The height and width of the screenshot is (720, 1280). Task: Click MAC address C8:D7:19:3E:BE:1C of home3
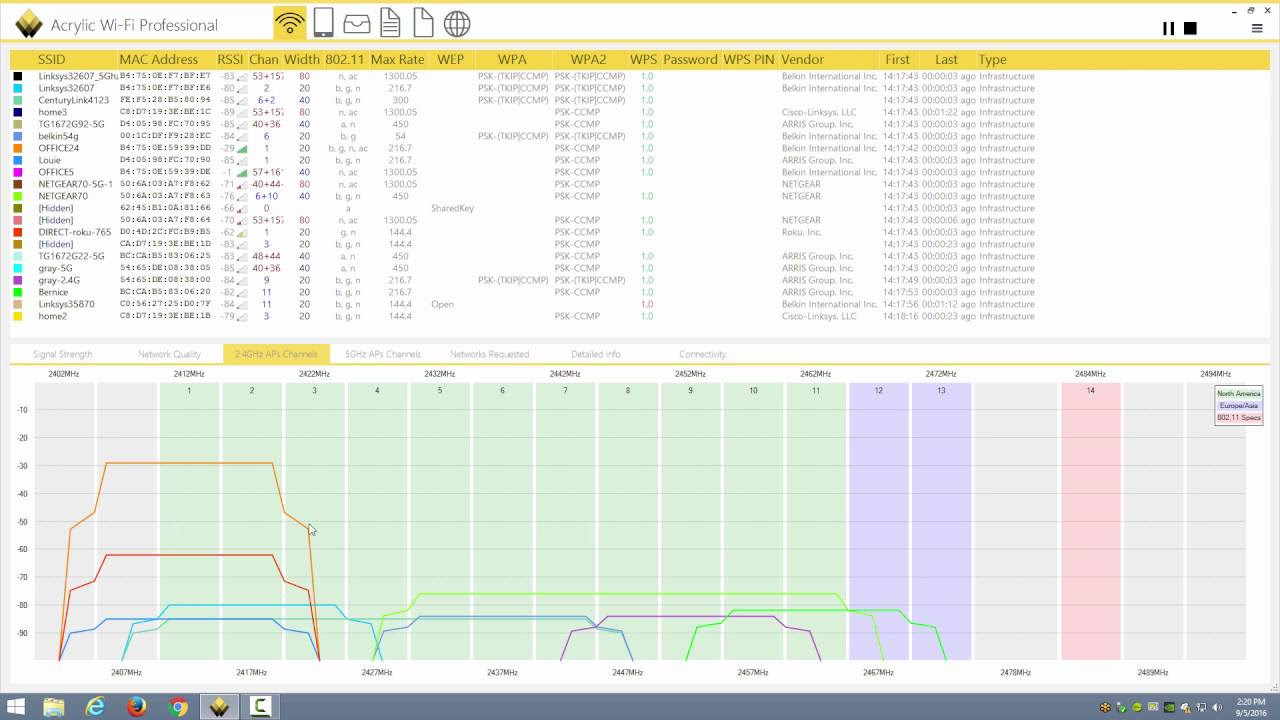click(x=165, y=112)
